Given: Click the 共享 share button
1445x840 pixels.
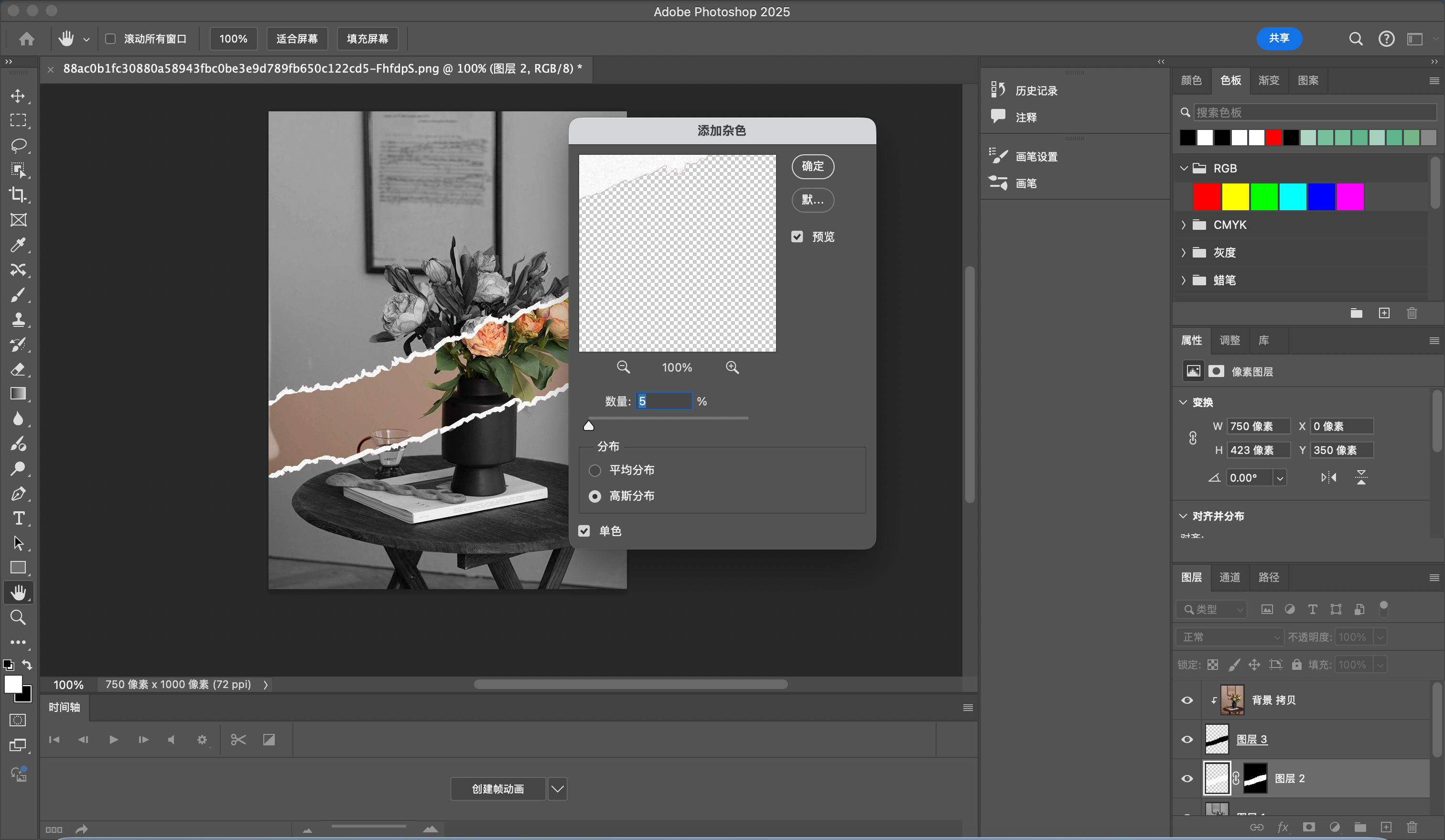Looking at the screenshot, I should coord(1279,38).
